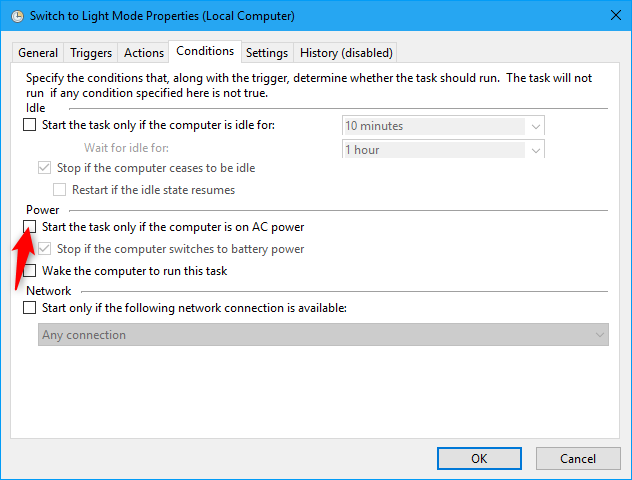632x480 pixels.
Task: Toggle stop if switches to battery power
Action: click(x=44, y=249)
